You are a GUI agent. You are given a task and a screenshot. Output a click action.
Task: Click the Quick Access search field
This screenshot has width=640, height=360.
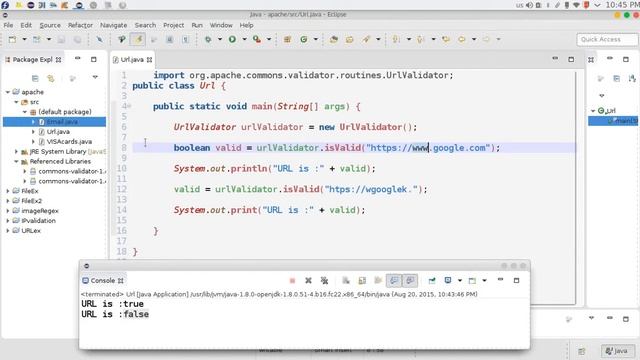[607, 40]
